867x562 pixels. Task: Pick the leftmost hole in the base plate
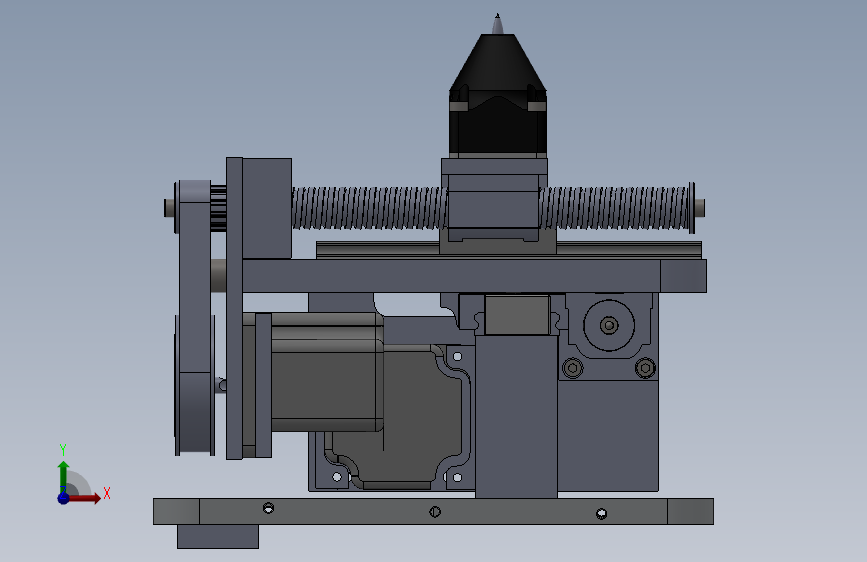click(x=268, y=508)
